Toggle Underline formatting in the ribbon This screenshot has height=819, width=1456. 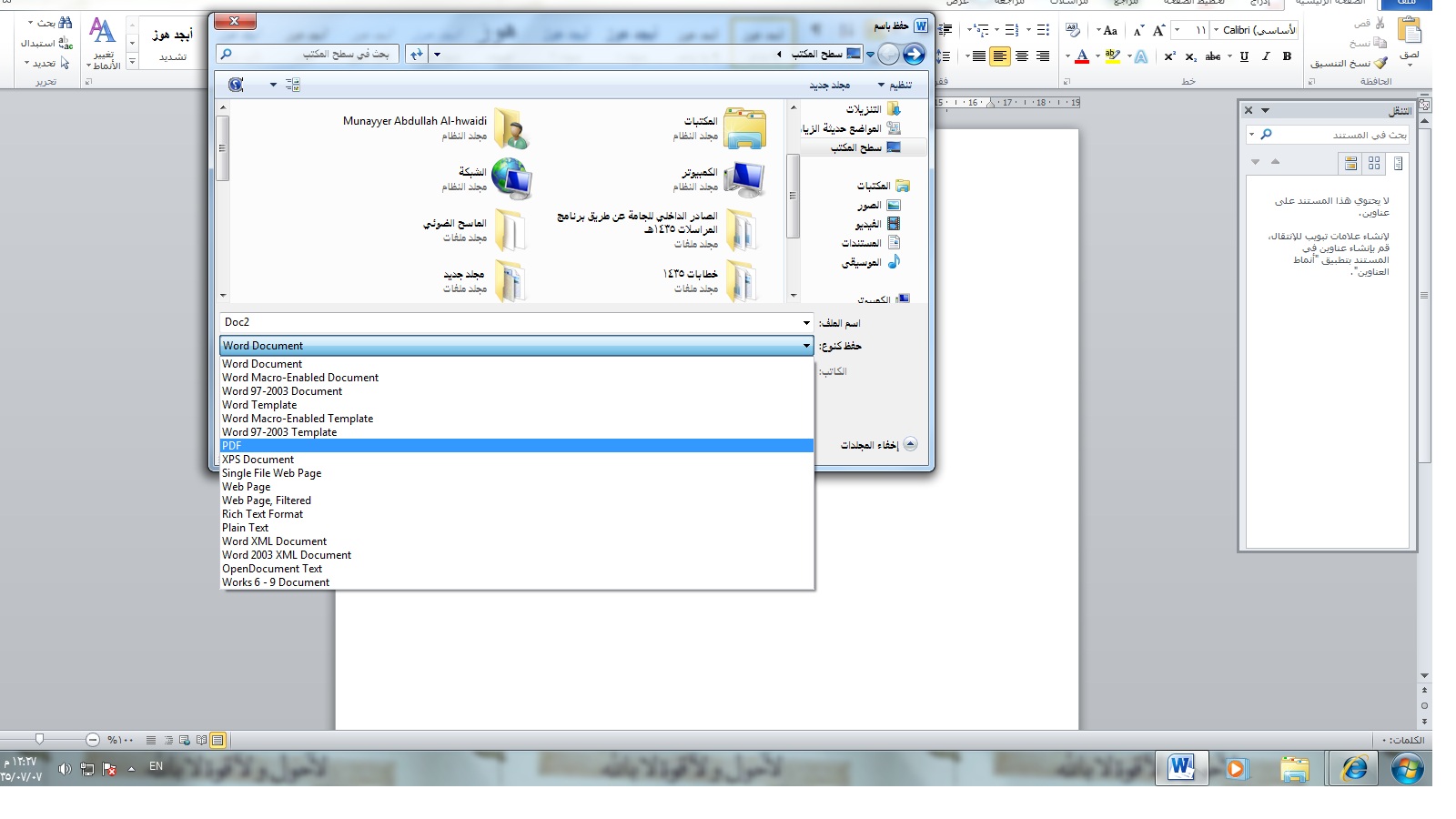1244,56
